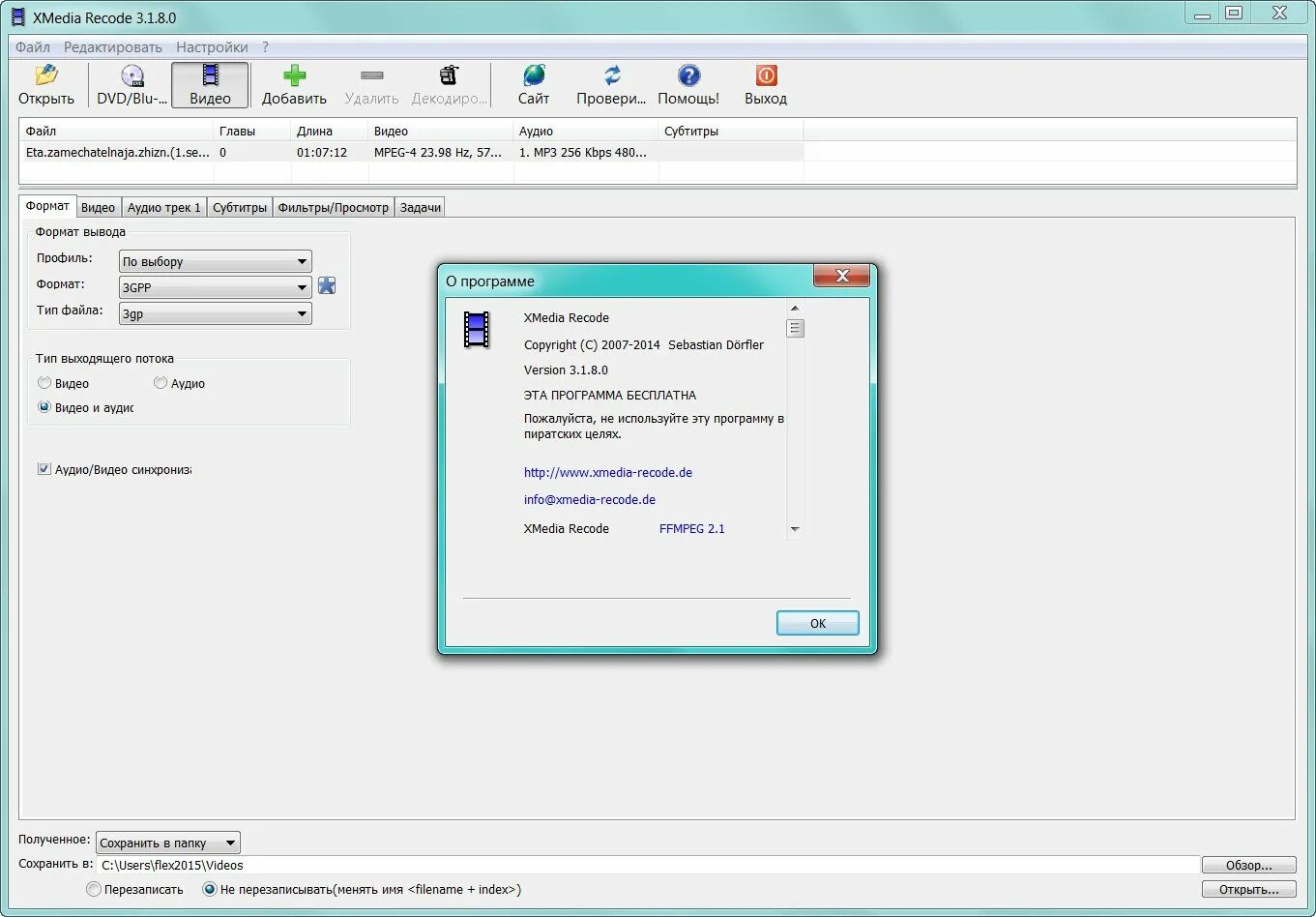Open http://www.xmedia-recode.de link
Screen dimensions: 1316x917
point(608,472)
